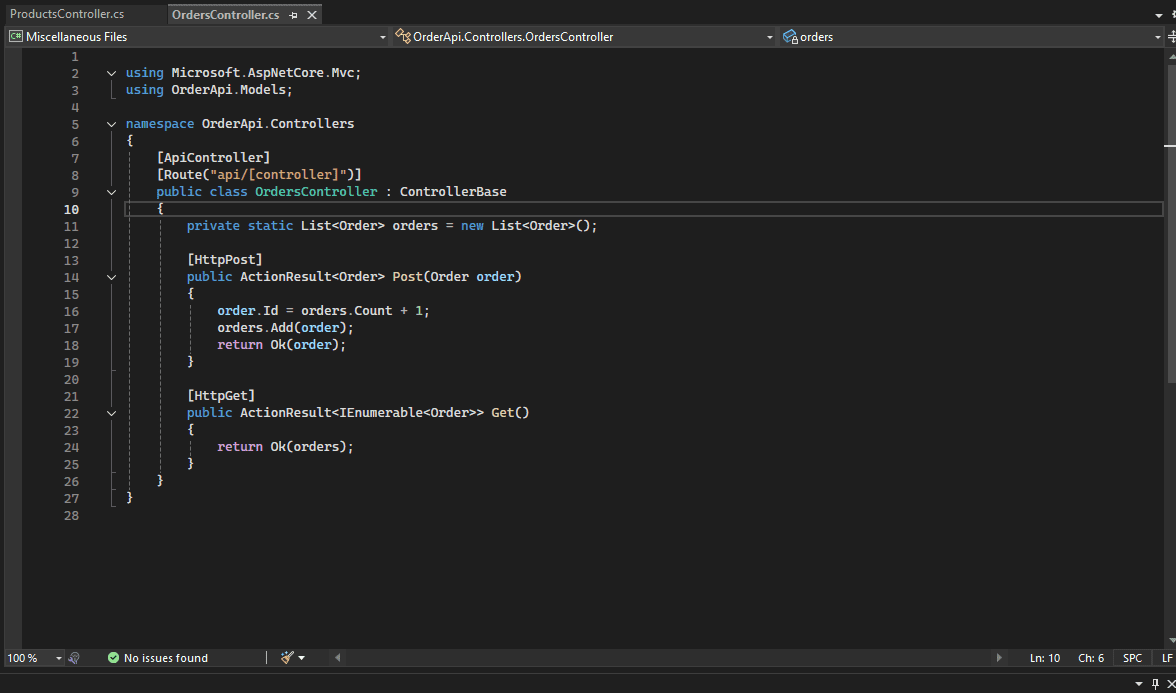Image resolution: width=1176 pixels, height=693 pixels.
Task: Click the orders.Count expression
Action: pos(346,311)
